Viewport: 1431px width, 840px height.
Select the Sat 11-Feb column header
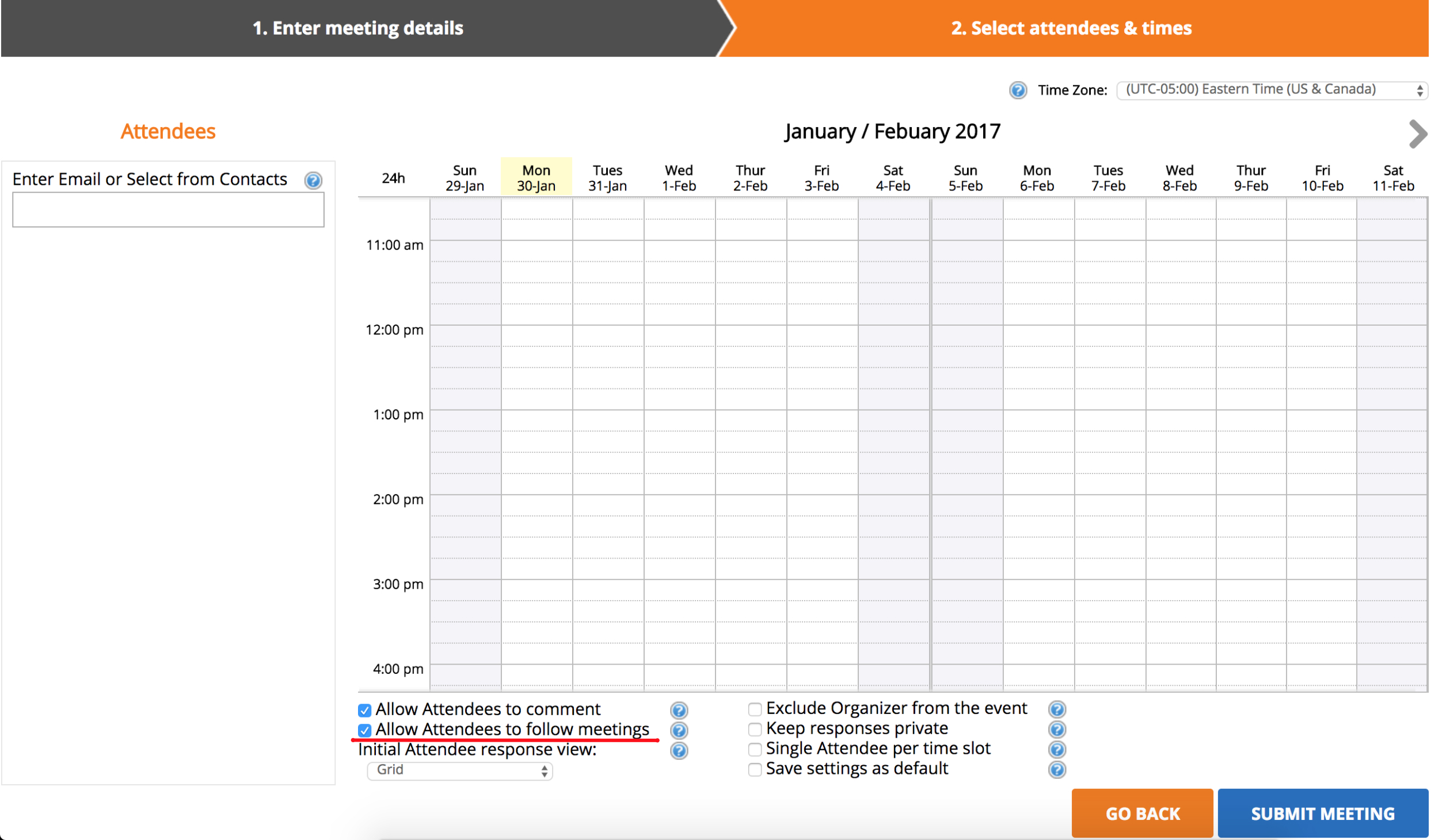(1394, 177)
